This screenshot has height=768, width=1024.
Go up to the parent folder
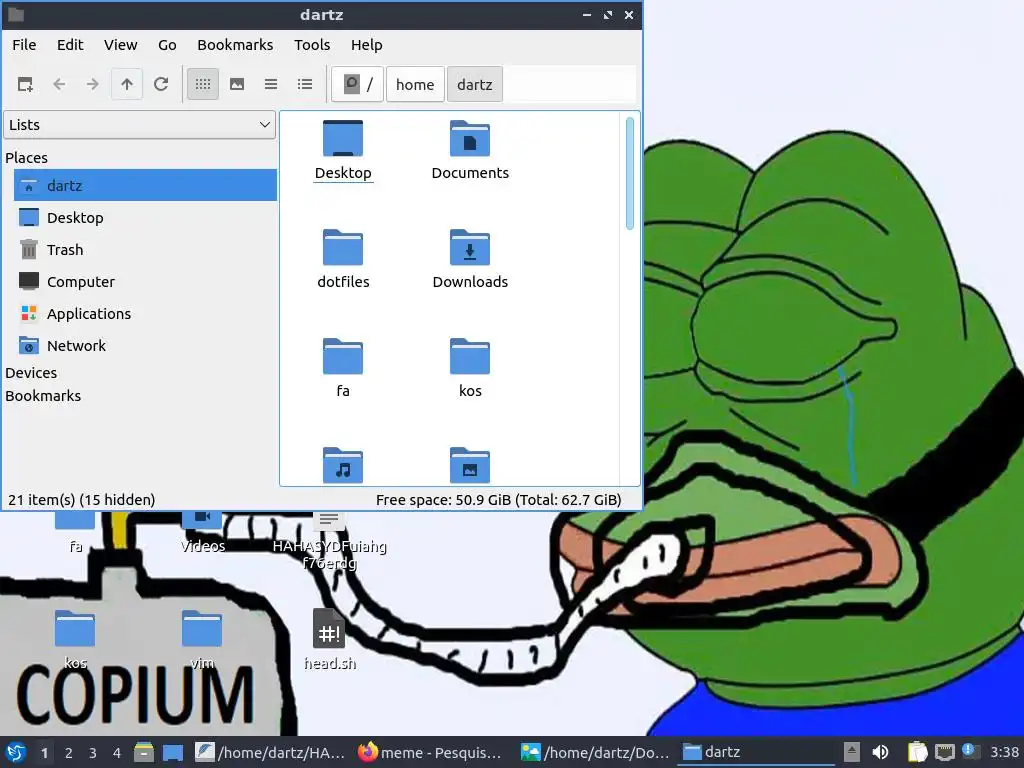(x=127, y=84)
